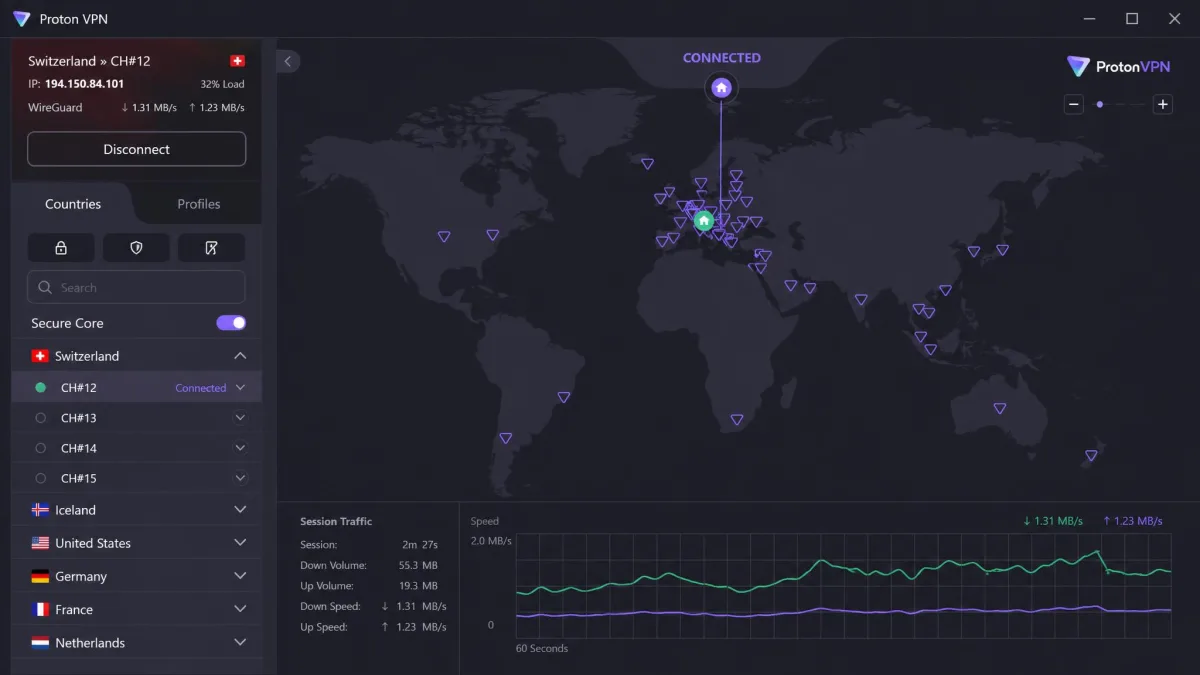The height and width of the screenshot is (675, 1200).
Task: Expand CH#13 server details chevron
Action: pos(240,418)
